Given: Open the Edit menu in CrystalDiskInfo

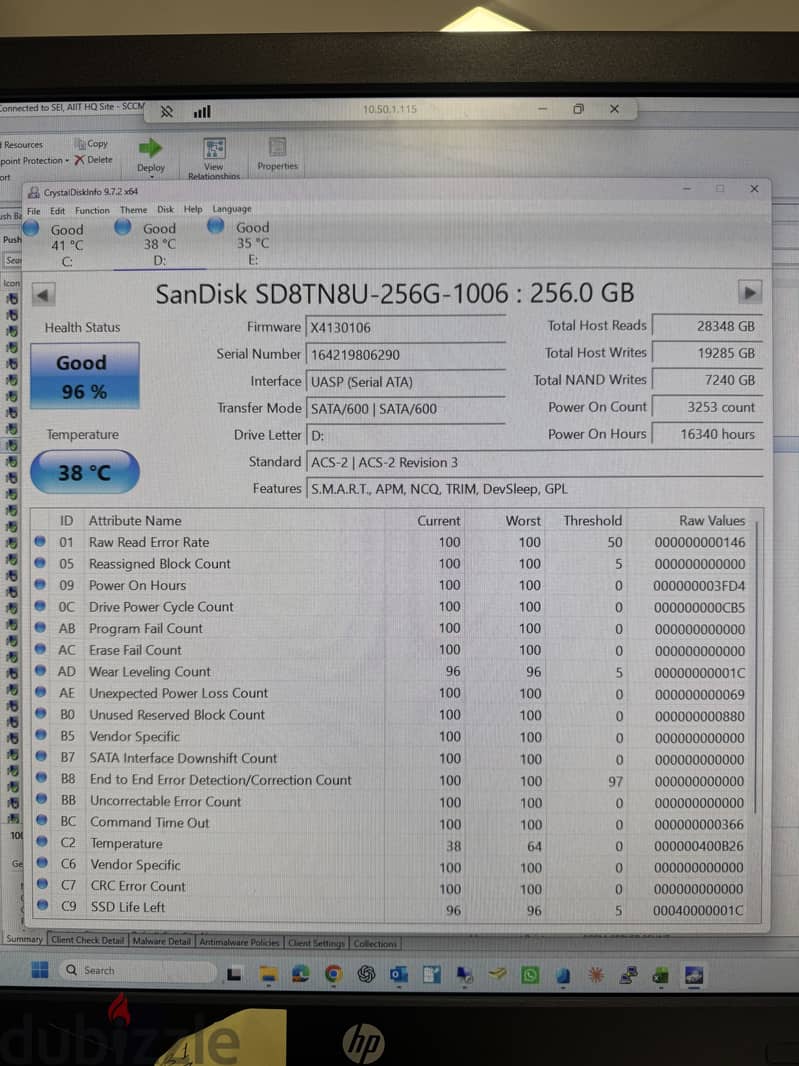Looking at the screenshot, I should (x=58, y=211).
